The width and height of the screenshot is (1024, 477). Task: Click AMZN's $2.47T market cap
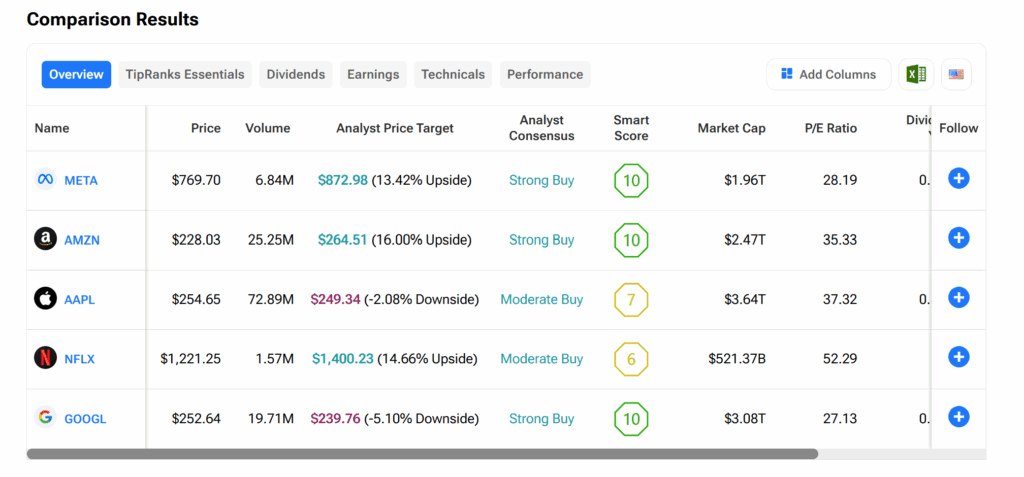(x=744, y=240)
